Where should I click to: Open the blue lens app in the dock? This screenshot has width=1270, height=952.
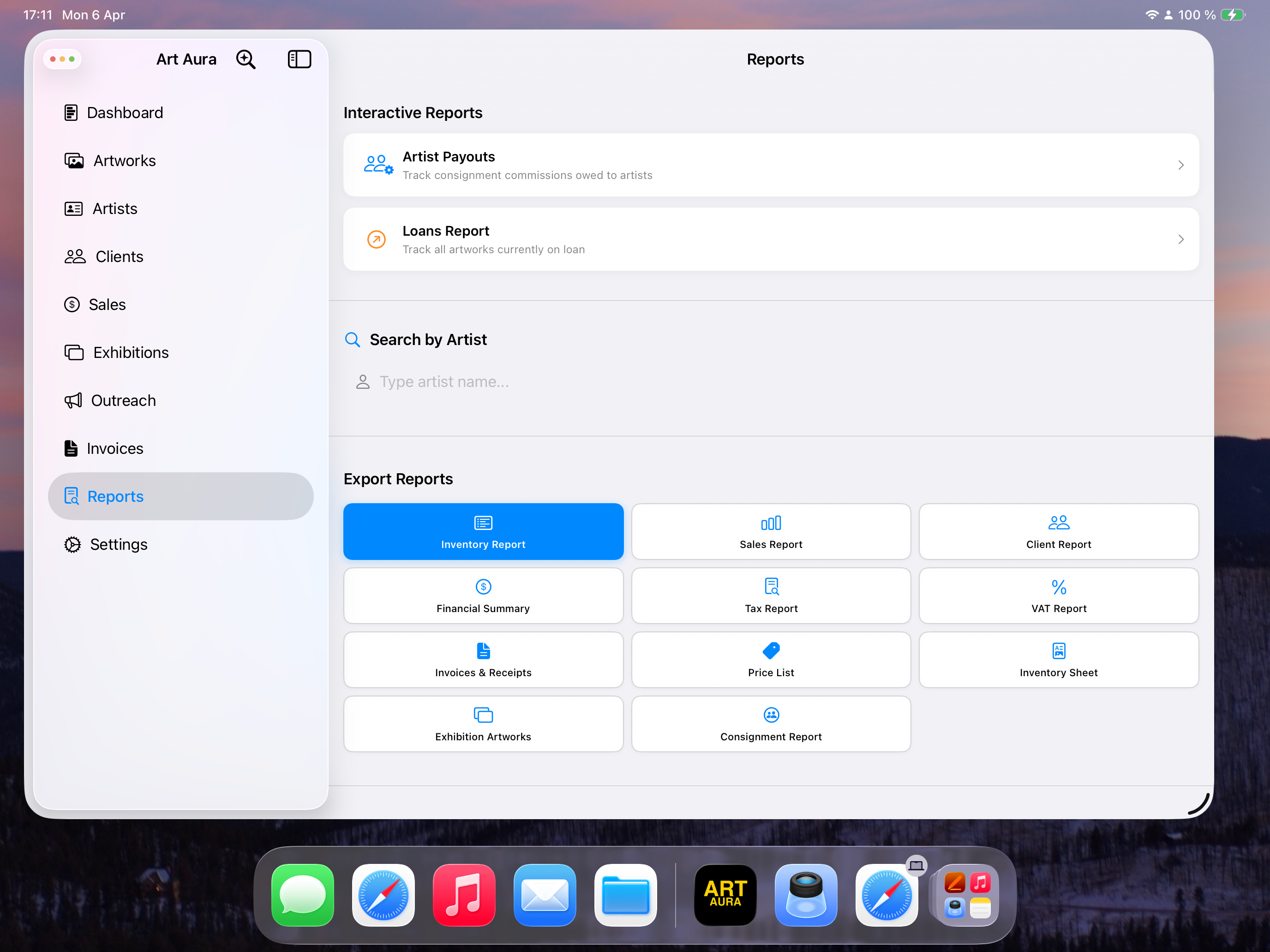coord(806,895)
